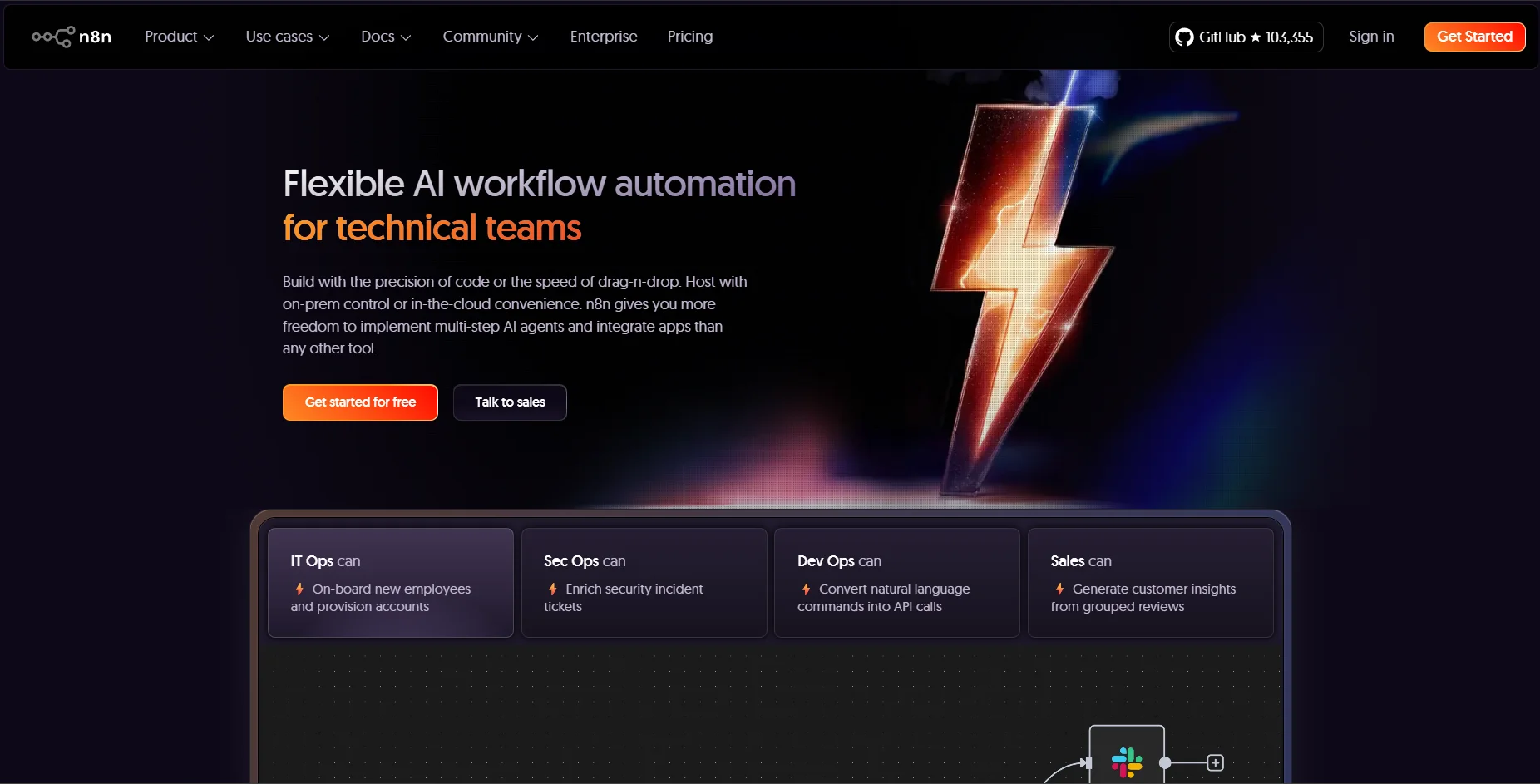Expand the Product dropdown menu
1540x784 pixels.
coord(180,37)
